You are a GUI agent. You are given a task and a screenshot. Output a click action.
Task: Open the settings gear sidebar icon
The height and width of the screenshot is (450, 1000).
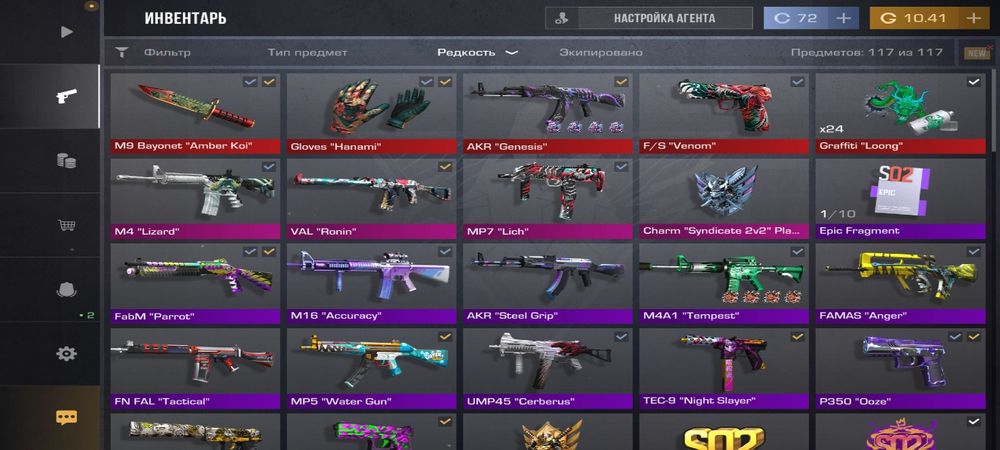[x=66, y=354]
